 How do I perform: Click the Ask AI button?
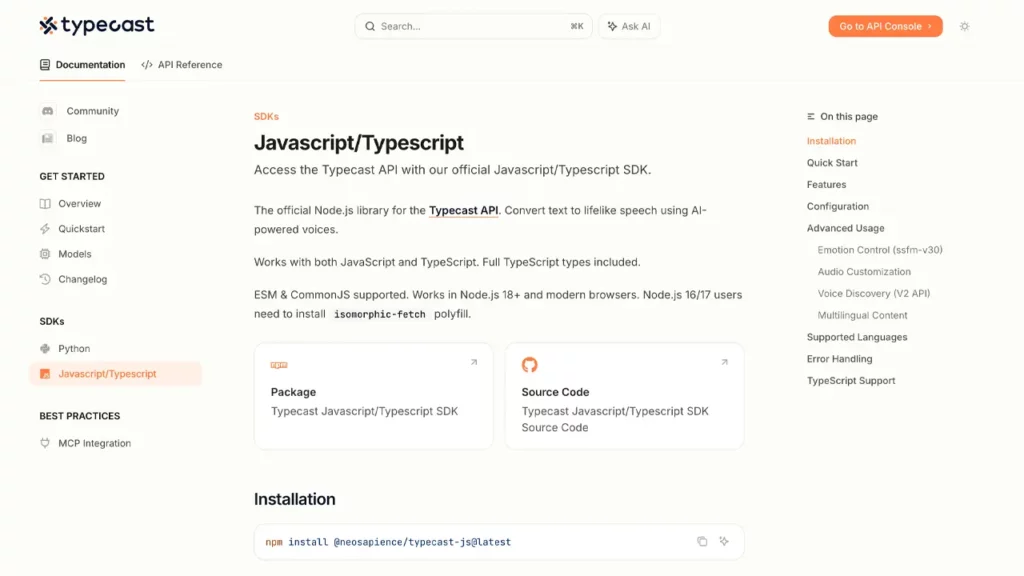629,26
